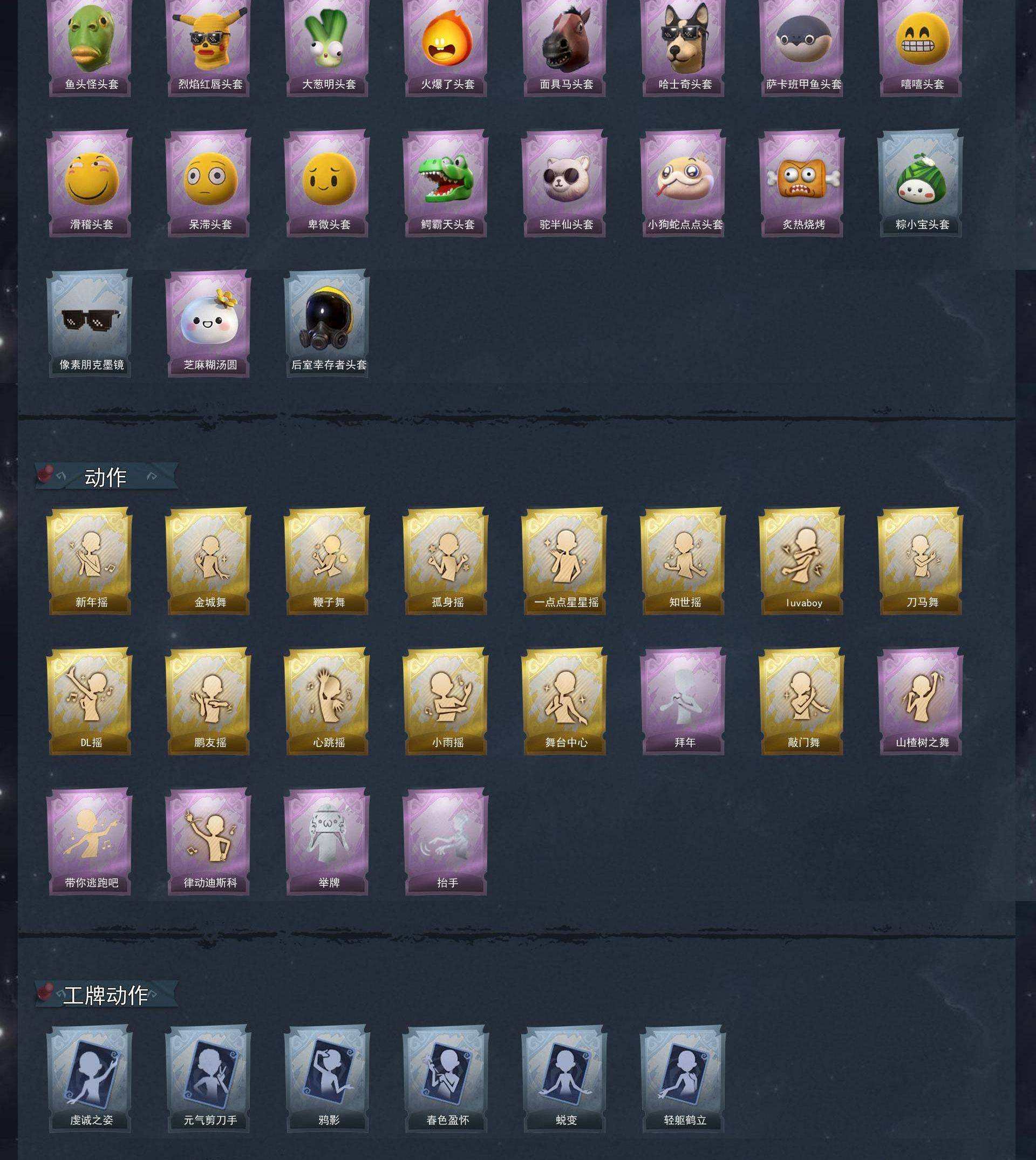This screenshot has height=1160, width=1036.
Task: Select the 粽小宝头套 green dumpling mask
Action: 921,183
